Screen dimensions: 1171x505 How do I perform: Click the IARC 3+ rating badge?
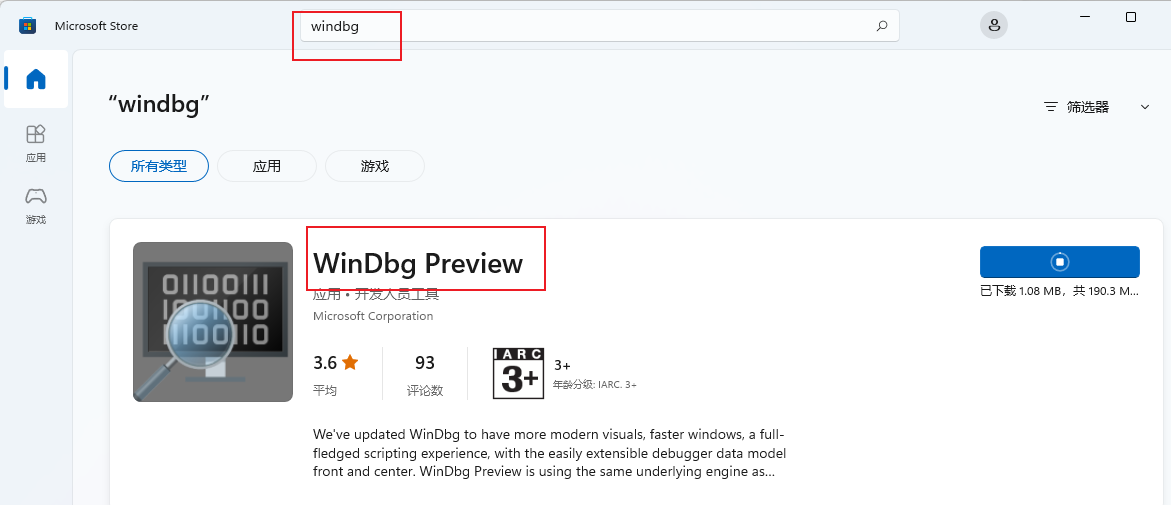pyautogui.click(x=518, y=373)
